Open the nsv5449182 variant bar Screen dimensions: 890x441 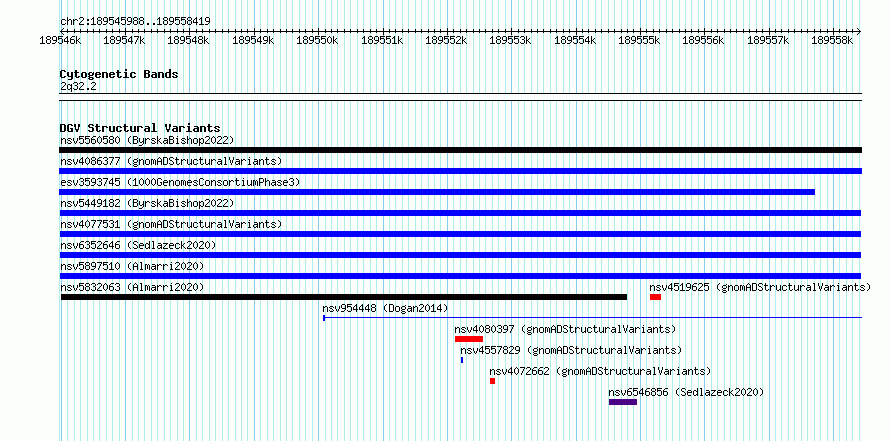coord(460,213)
